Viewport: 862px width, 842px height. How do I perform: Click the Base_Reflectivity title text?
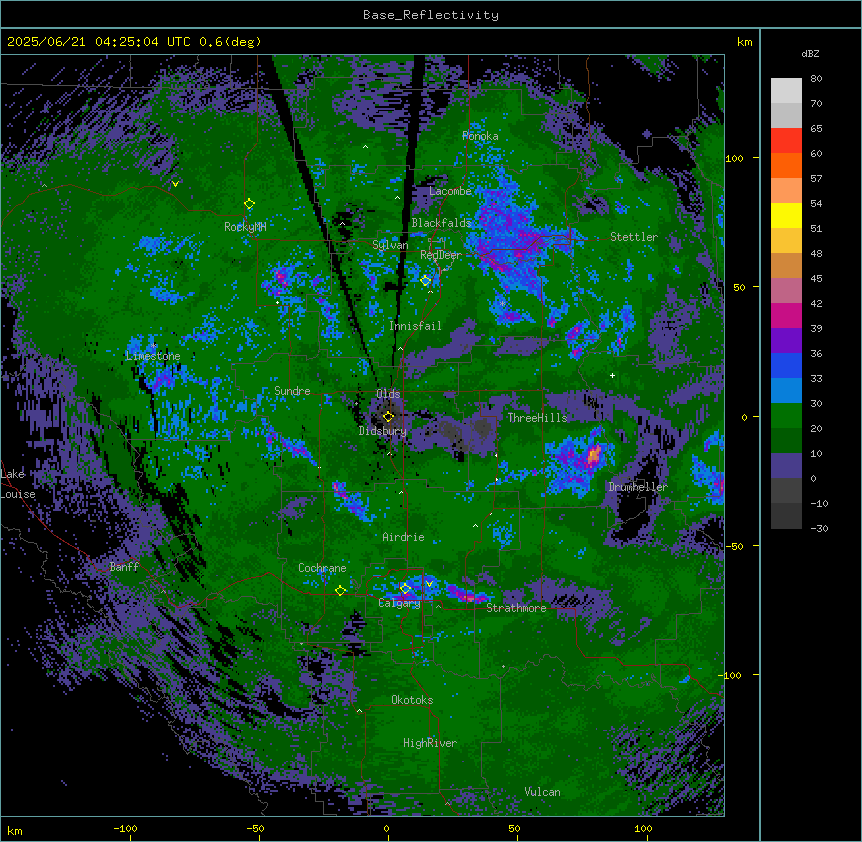(x=431, y=15)
